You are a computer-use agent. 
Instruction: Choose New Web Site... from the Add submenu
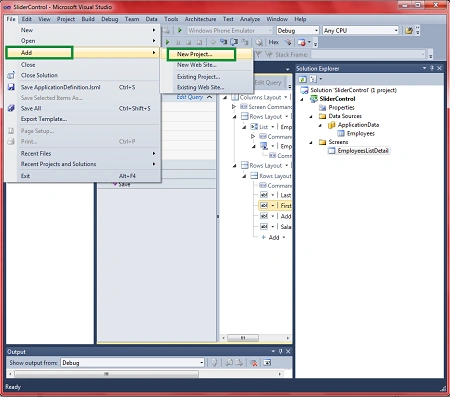click(x=206, y=65)
